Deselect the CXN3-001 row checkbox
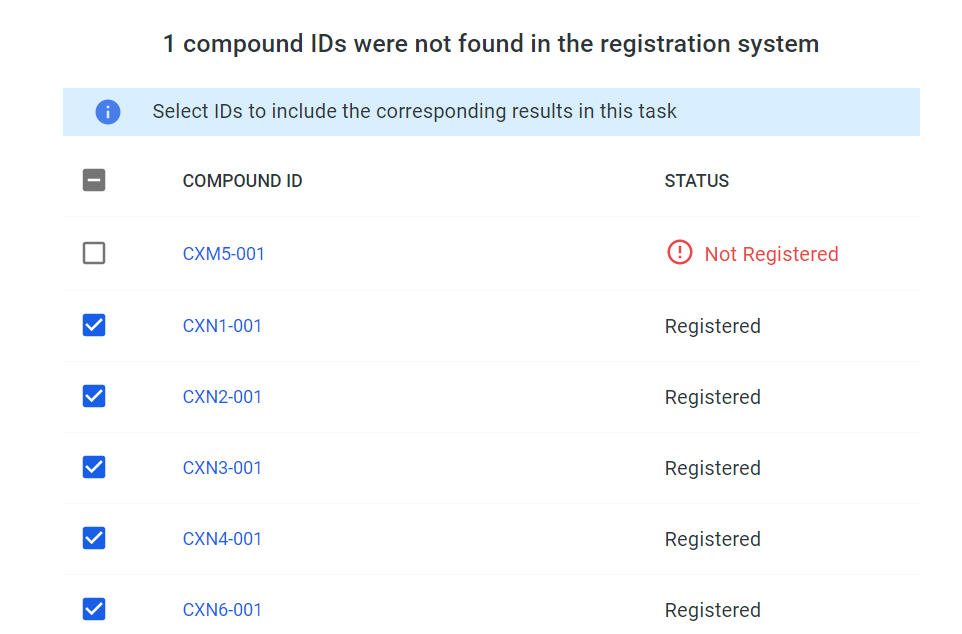This screenshot has width=962, height=634. (x=94, y=467)
